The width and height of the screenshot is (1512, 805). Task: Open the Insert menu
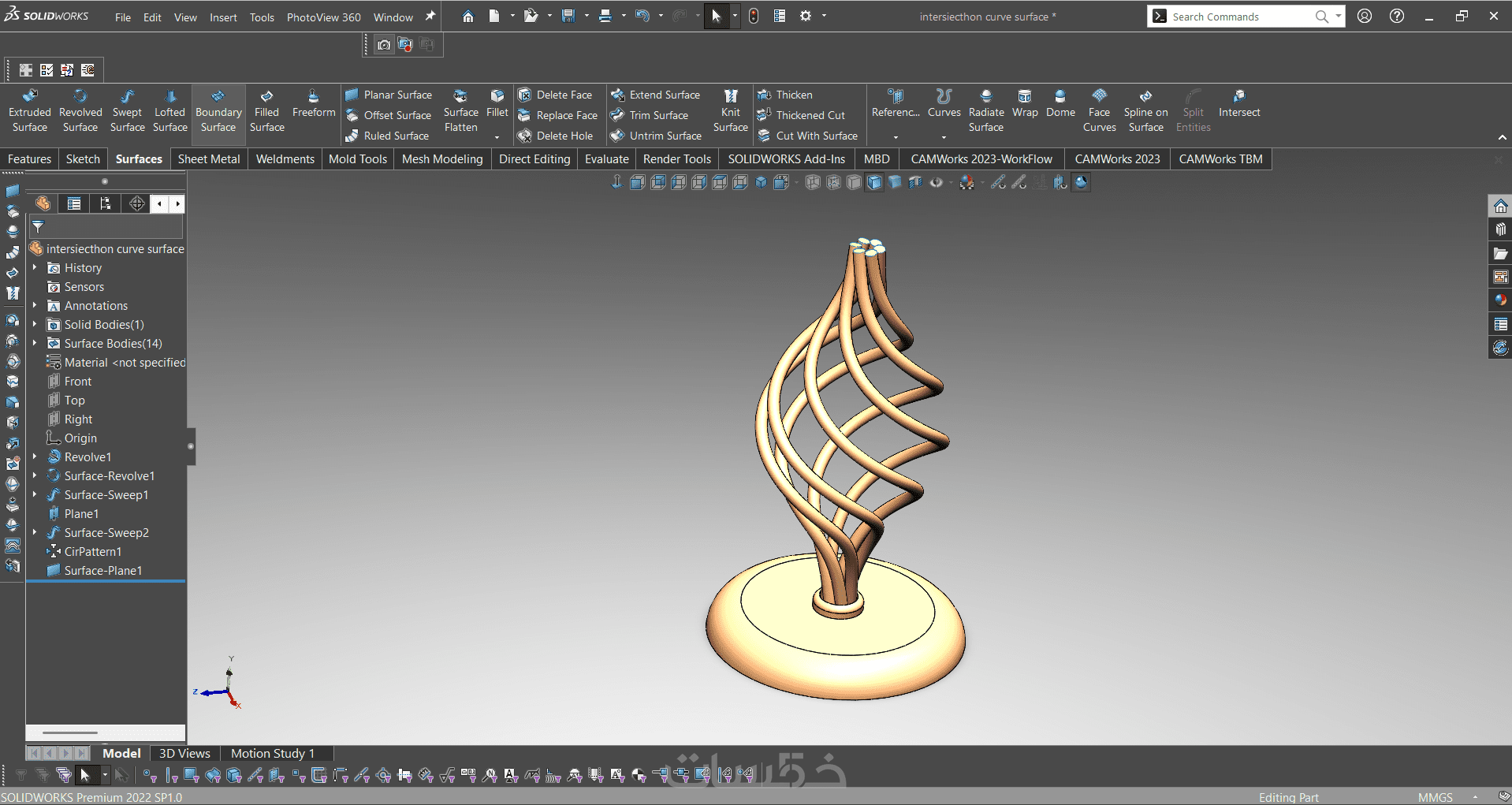tap(223, 17)
